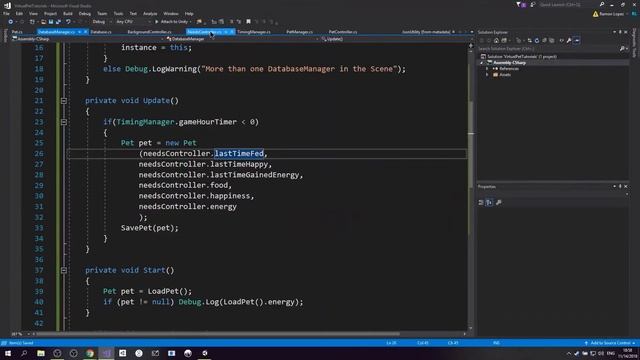Viewport: 640px width, 360px height.
Task: Expand the Assets folder in Solution Explorer
Action: [x=487, y=75]
